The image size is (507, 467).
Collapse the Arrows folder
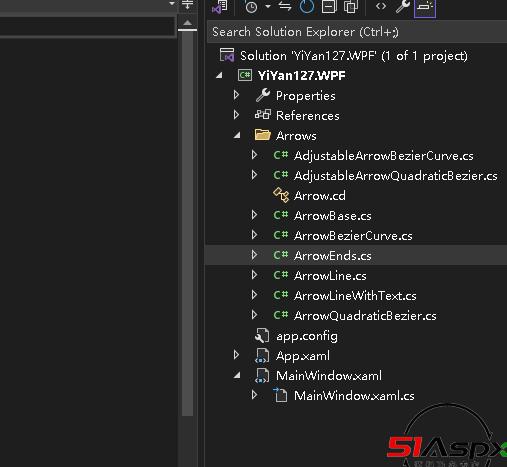coord(237,136)
